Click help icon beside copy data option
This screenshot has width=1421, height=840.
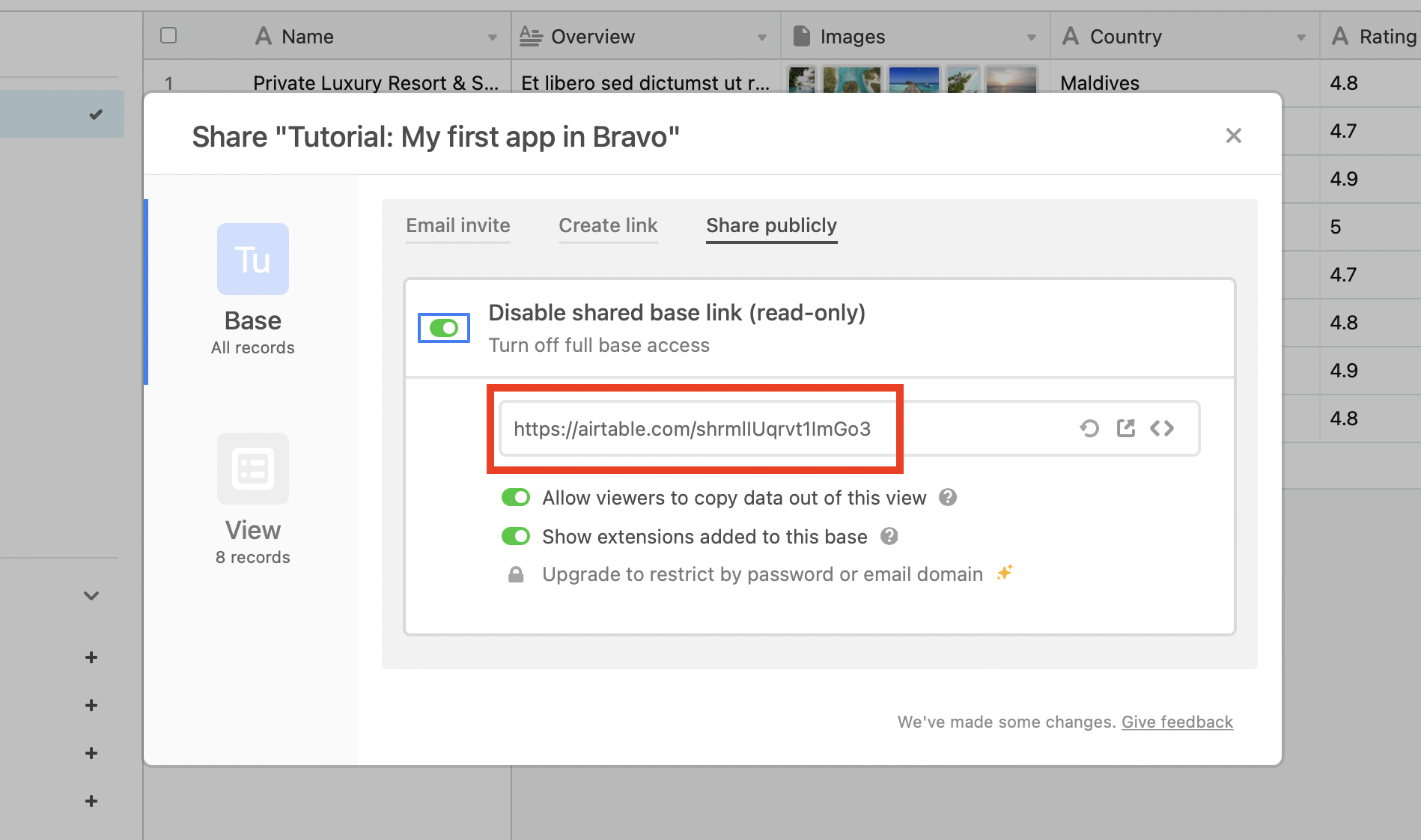tap(948, 497)
